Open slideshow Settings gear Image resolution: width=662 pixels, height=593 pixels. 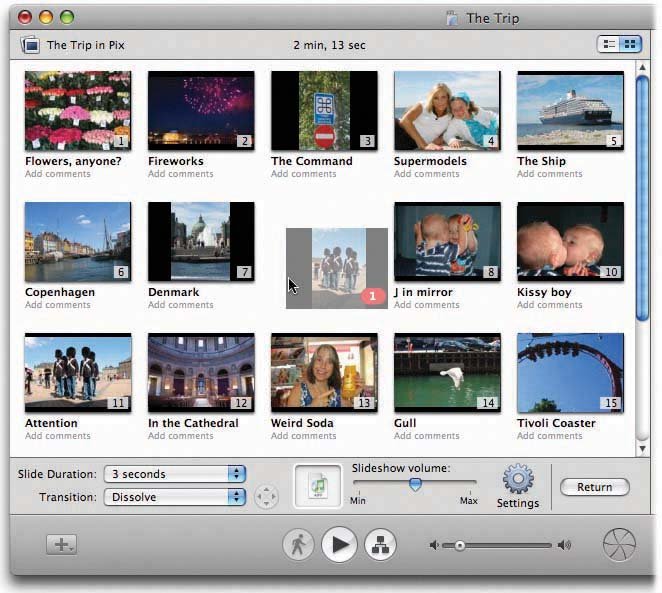(x=518, y=480)
